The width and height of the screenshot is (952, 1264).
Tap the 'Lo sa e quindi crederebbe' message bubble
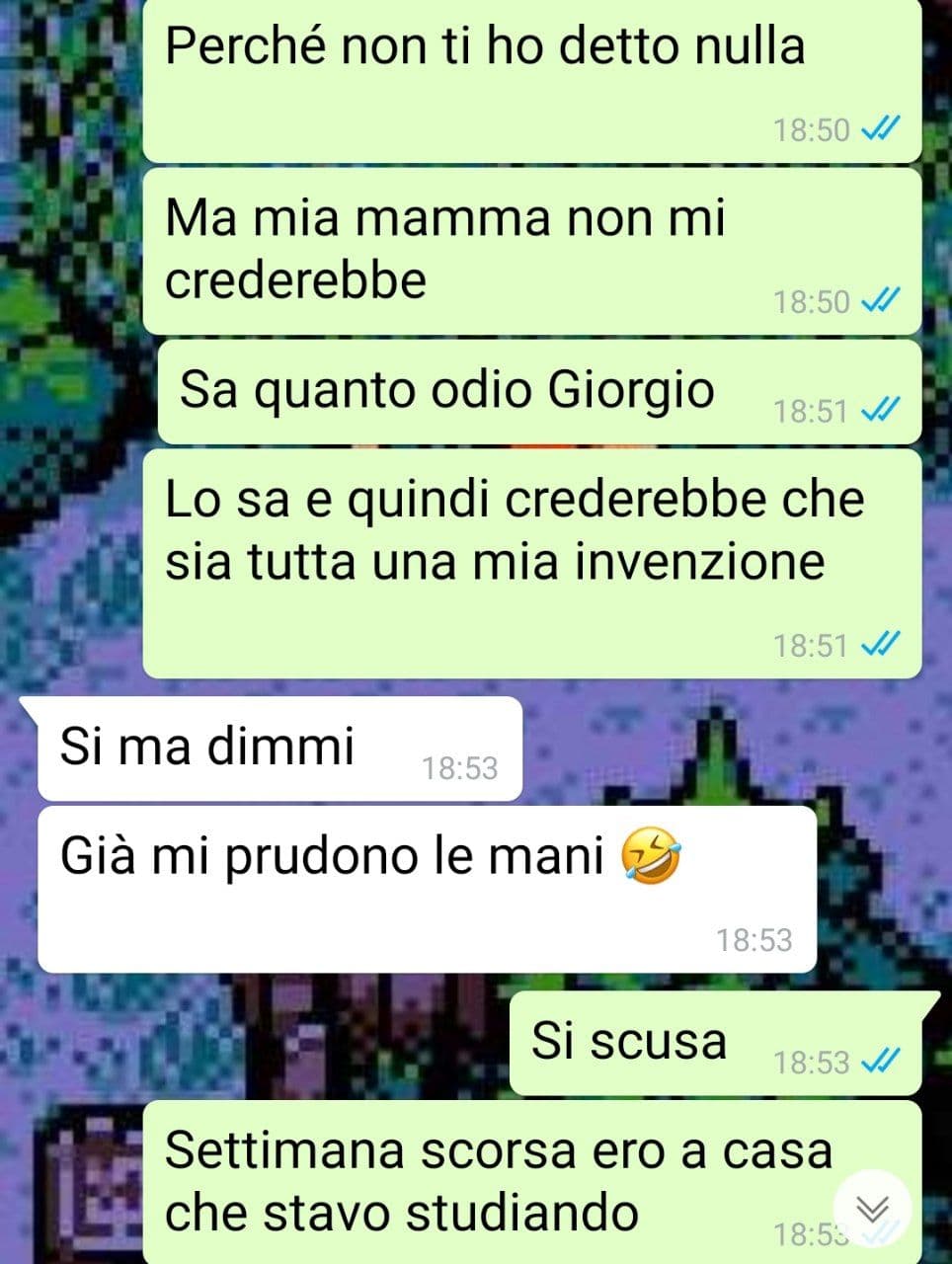coord(532,564)
